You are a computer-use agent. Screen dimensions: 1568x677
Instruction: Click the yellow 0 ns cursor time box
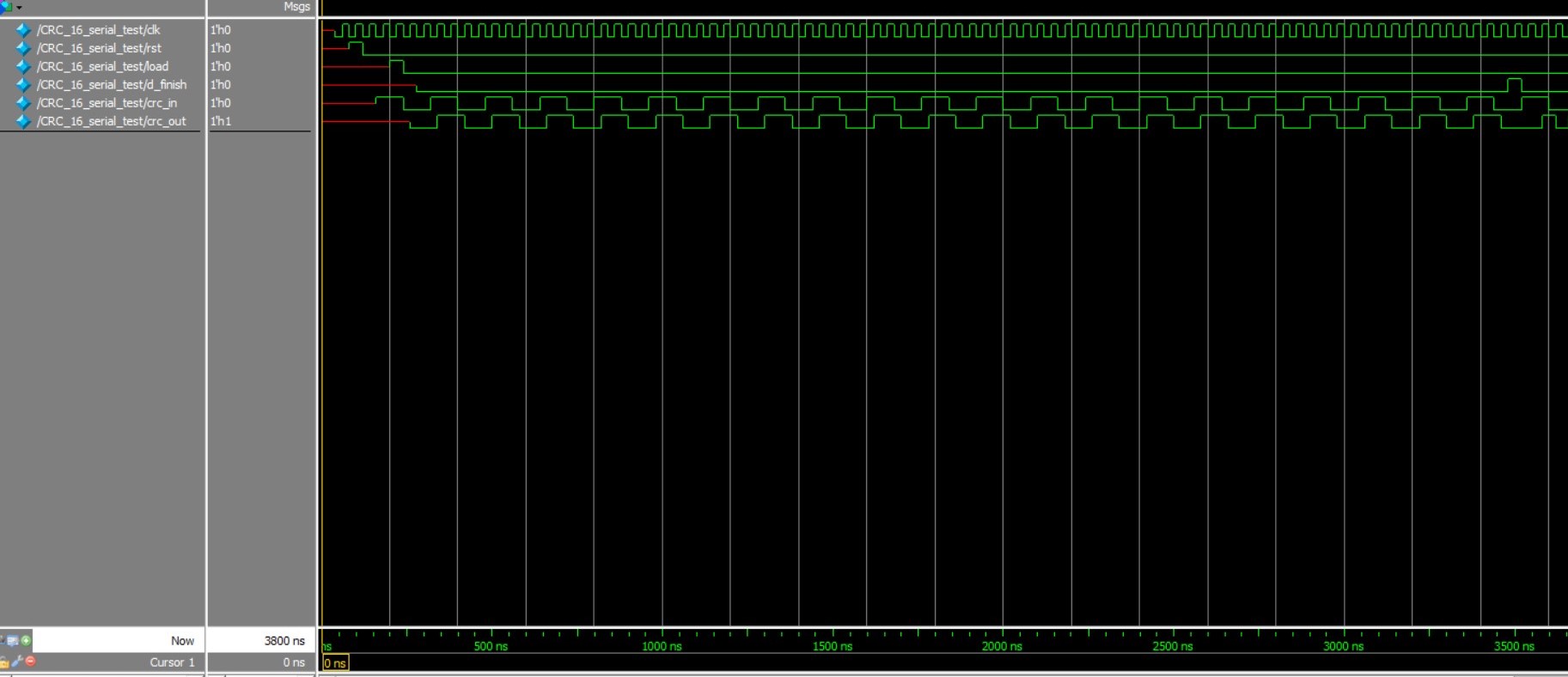click(x=335, y=662)
